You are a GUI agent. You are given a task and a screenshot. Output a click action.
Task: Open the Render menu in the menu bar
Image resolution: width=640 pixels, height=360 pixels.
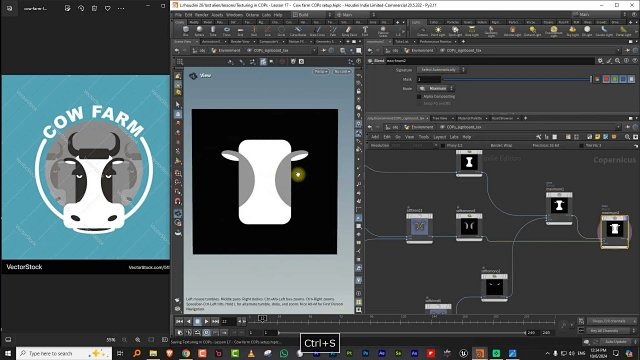pos(202,15)
